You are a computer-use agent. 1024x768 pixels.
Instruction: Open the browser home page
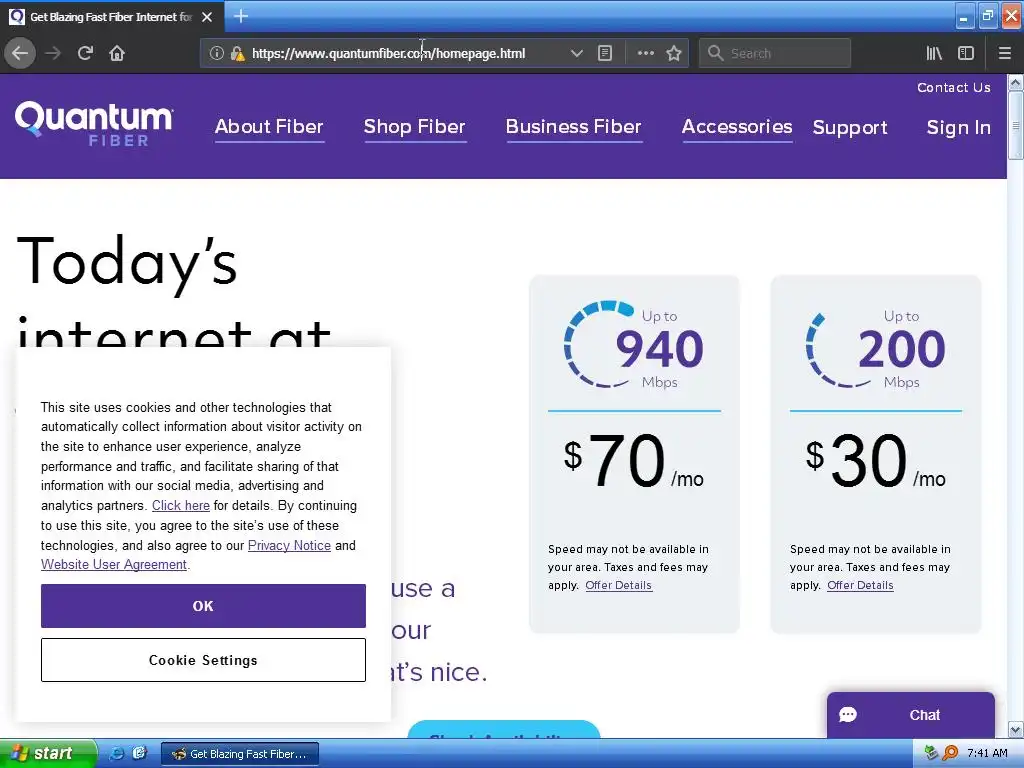coord(117,53)
